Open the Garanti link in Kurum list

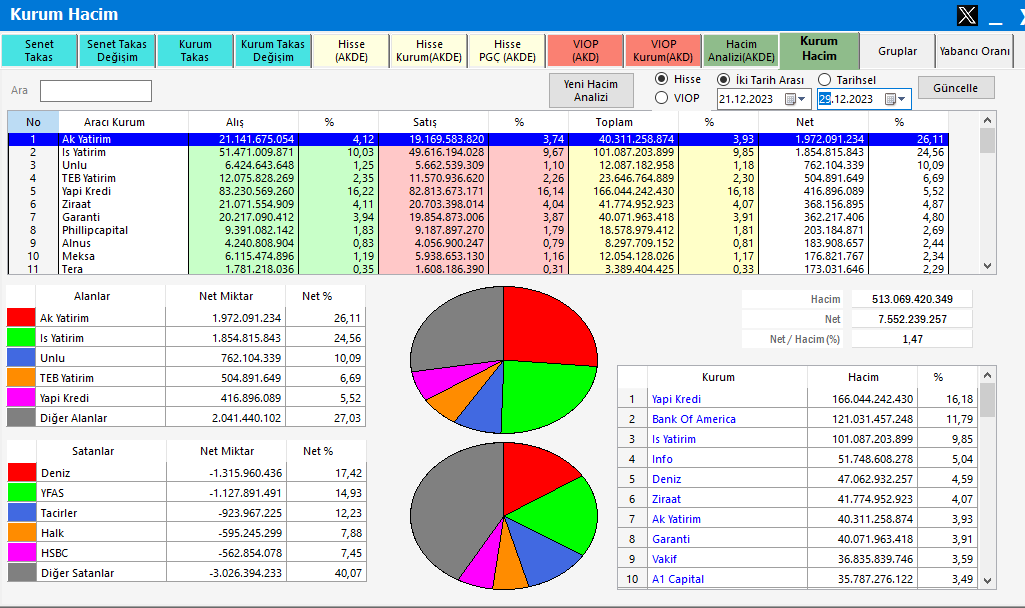pyautogui.click(x=671, y=539)
